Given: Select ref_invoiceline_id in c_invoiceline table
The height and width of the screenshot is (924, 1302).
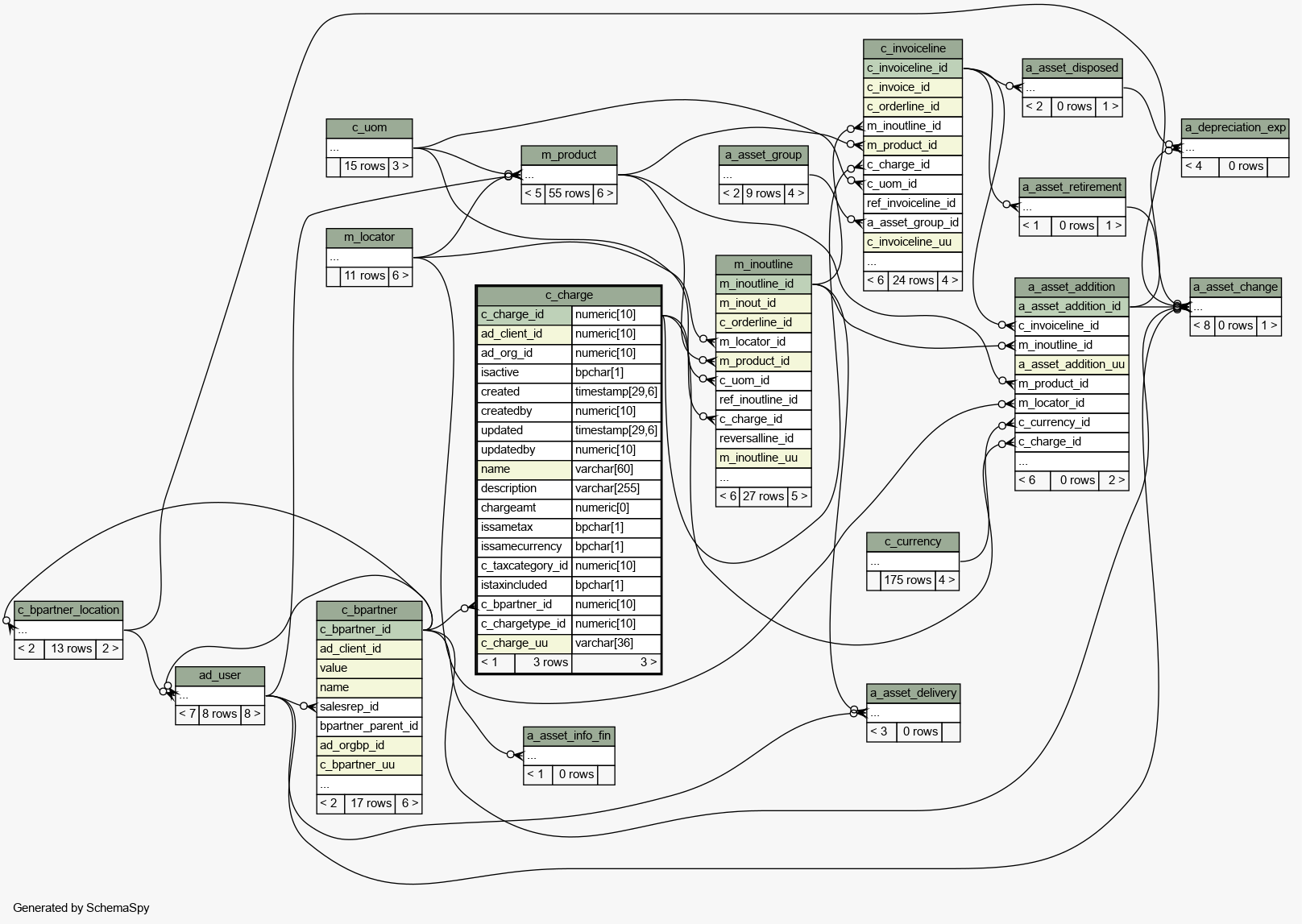Looking at the screenshot, I should (913, 203).
